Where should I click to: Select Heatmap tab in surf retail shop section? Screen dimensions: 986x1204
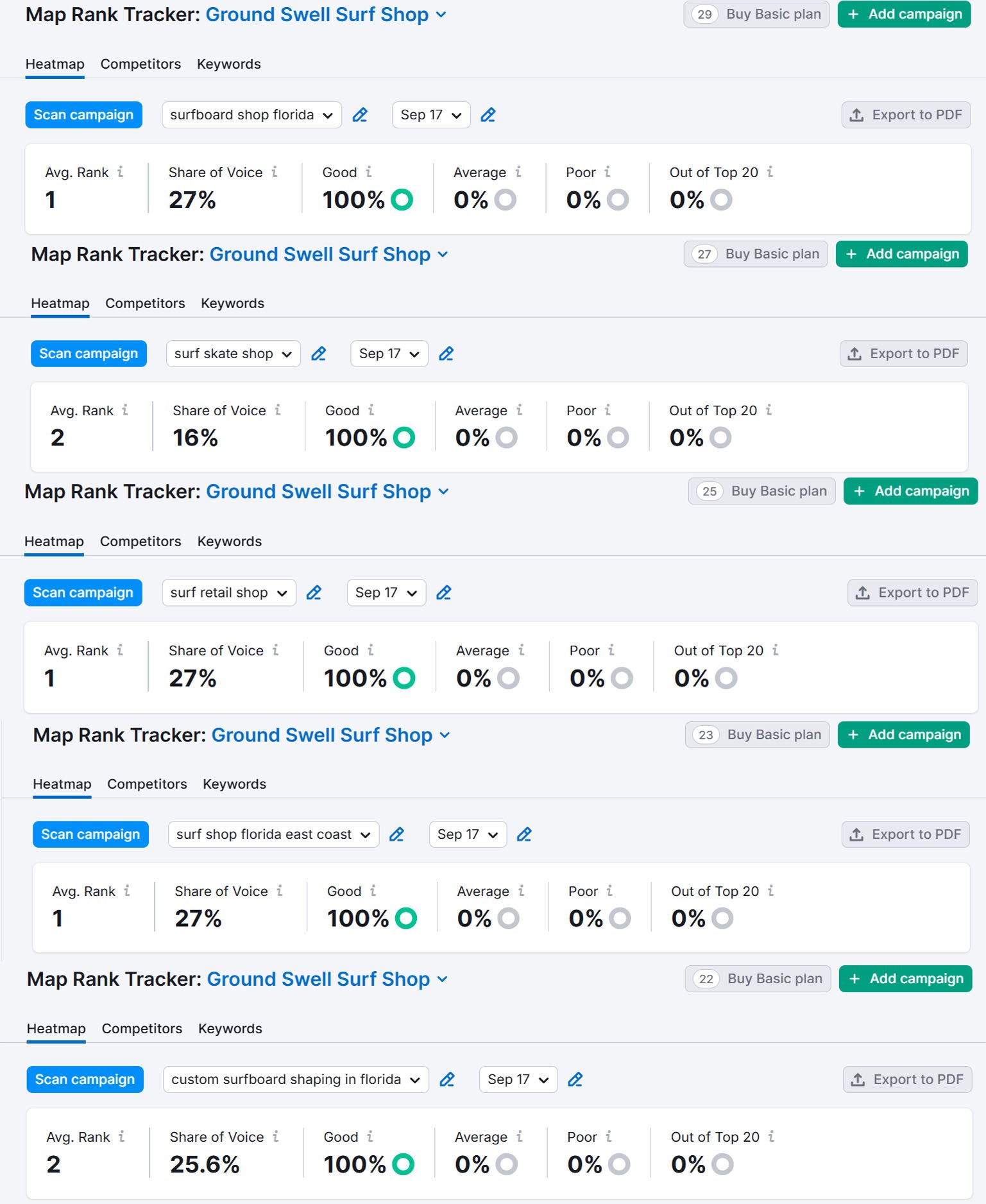pyautogui.click(x=54, y=542)
